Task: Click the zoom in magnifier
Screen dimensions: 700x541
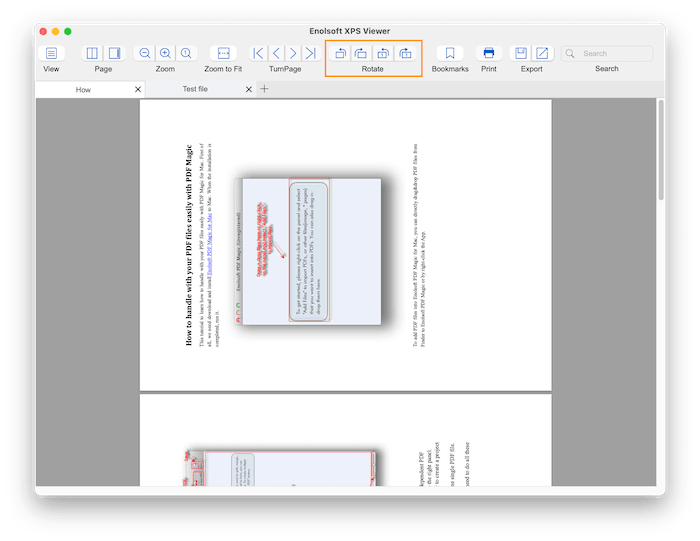Action: click(x=165, y=53)
